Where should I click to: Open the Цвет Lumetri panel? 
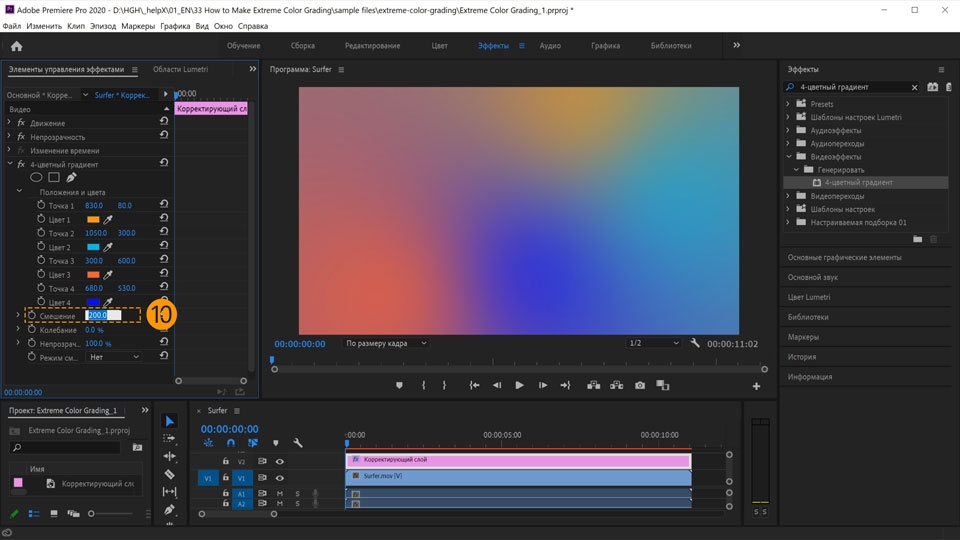tap(809, 297)
